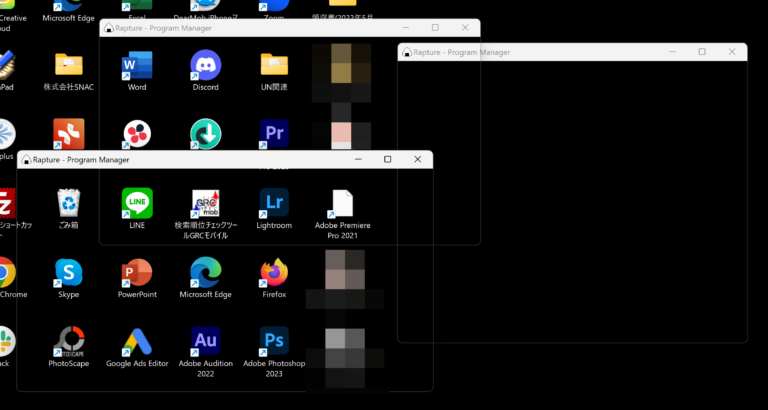Image resolution: width=768 pixels, height=410 pixels.
Task: Click the green download-arrow app icon
Action: [206, 134]
